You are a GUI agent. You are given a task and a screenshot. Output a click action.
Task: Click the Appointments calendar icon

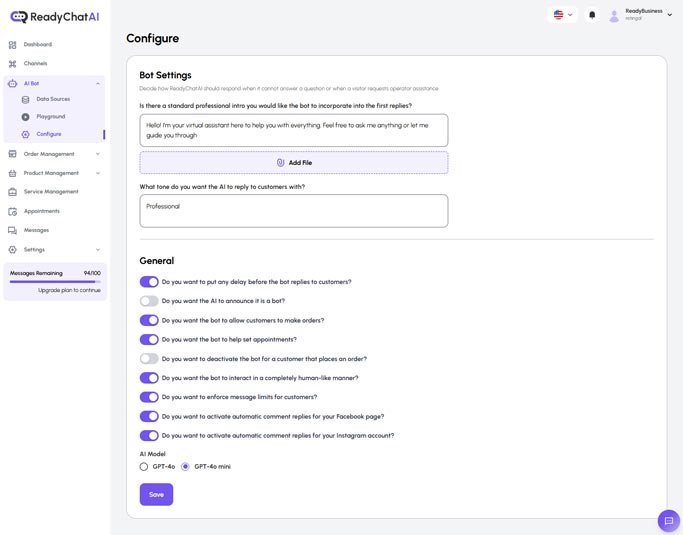[x=13, y=211]
